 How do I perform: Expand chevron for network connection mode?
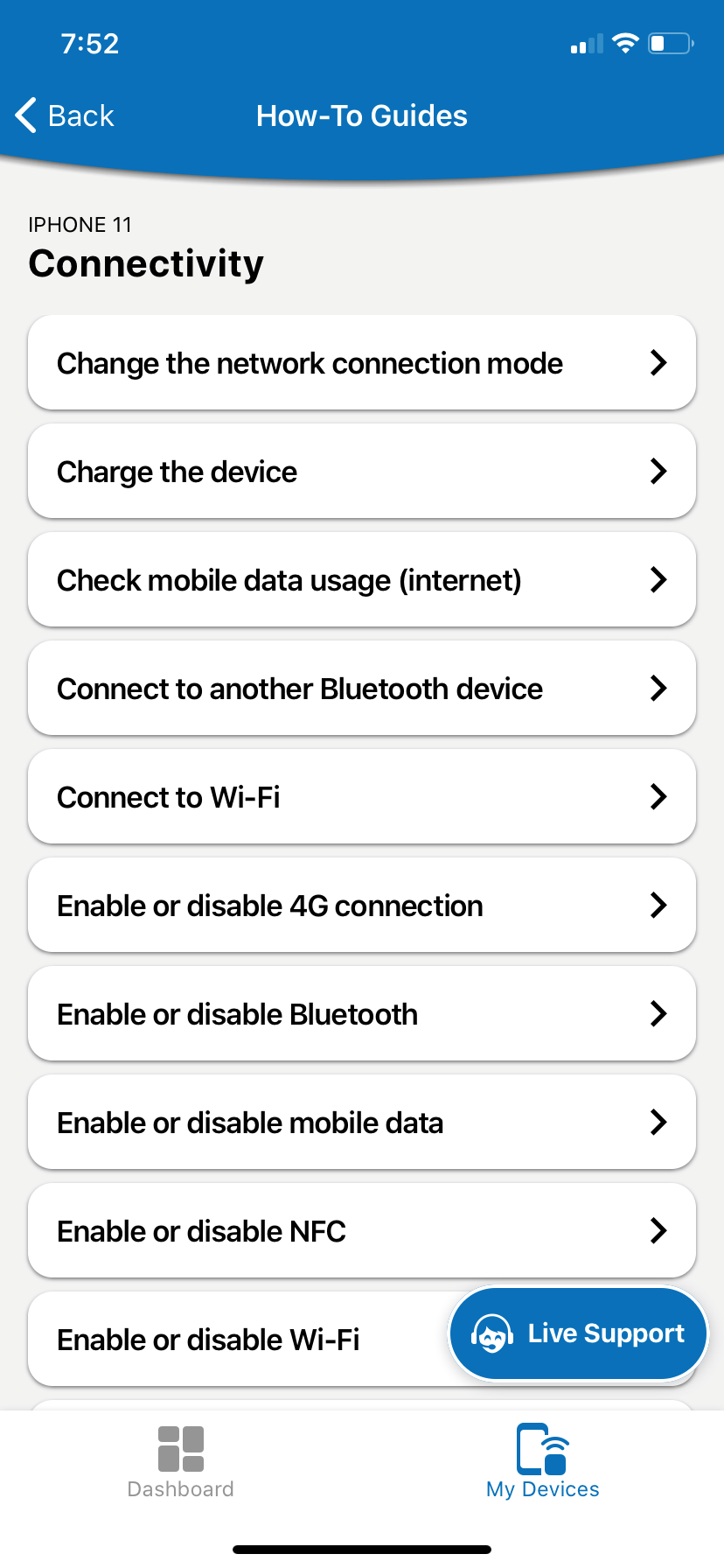pyautogui.click(x=658, y=363)
